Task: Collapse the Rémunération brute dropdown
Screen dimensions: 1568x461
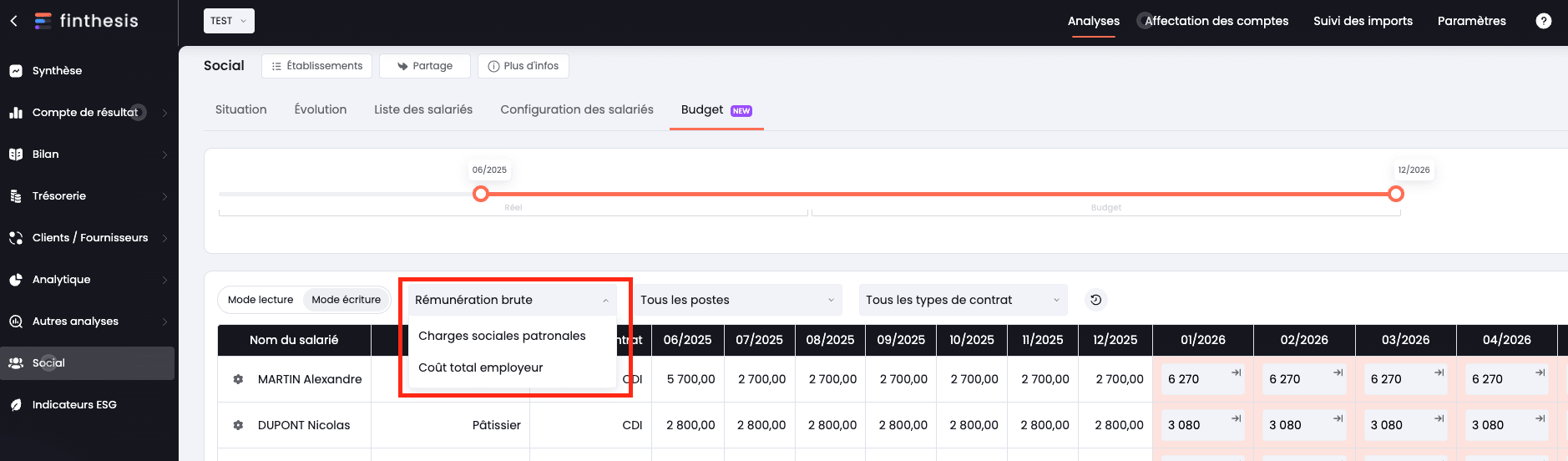Action: pos(512,300)
